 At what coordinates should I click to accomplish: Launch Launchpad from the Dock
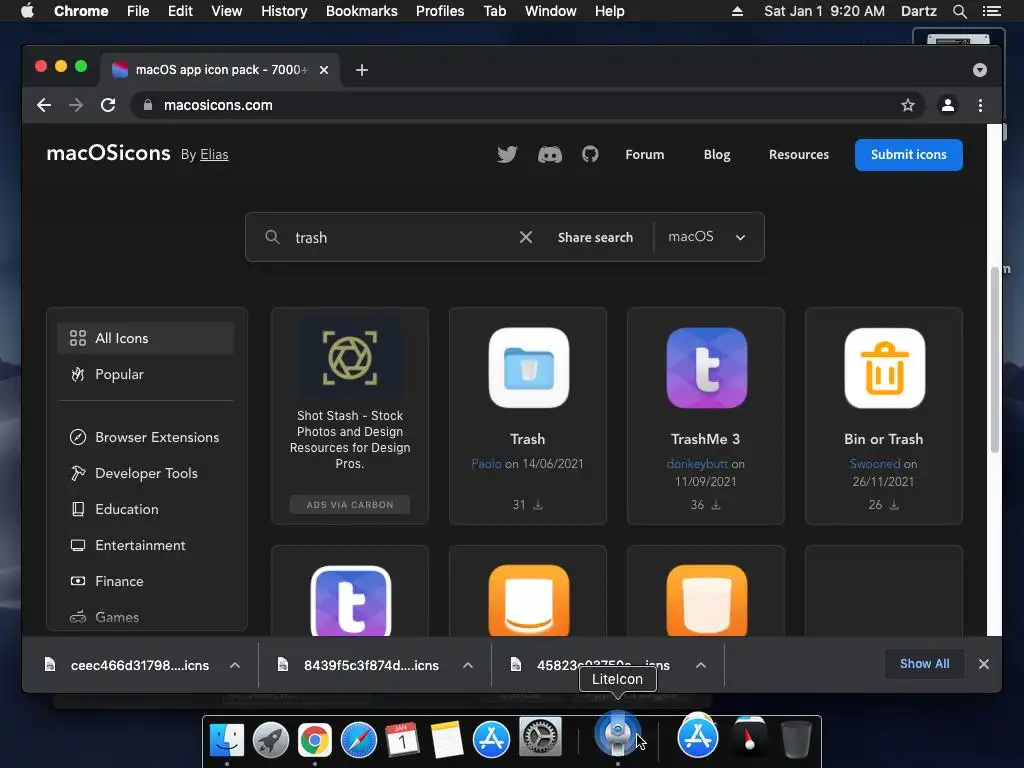pos(270,739)
